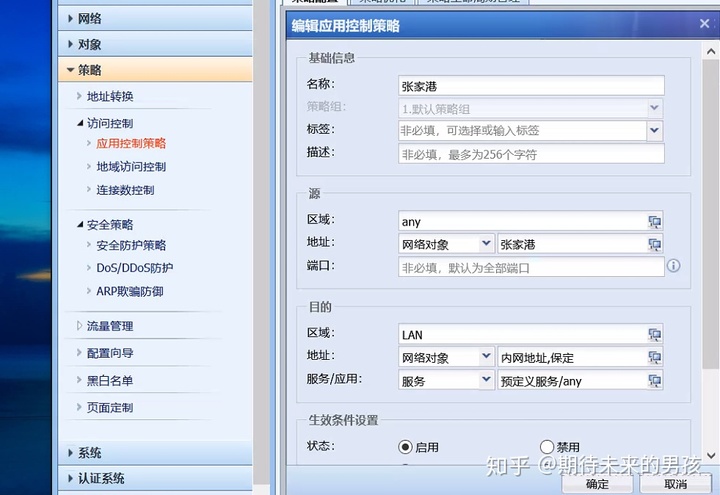This screenshot has width=720, height=495.
Task: Open ARP欺骗防御 in the sidebar
Action: coord(130,291)
